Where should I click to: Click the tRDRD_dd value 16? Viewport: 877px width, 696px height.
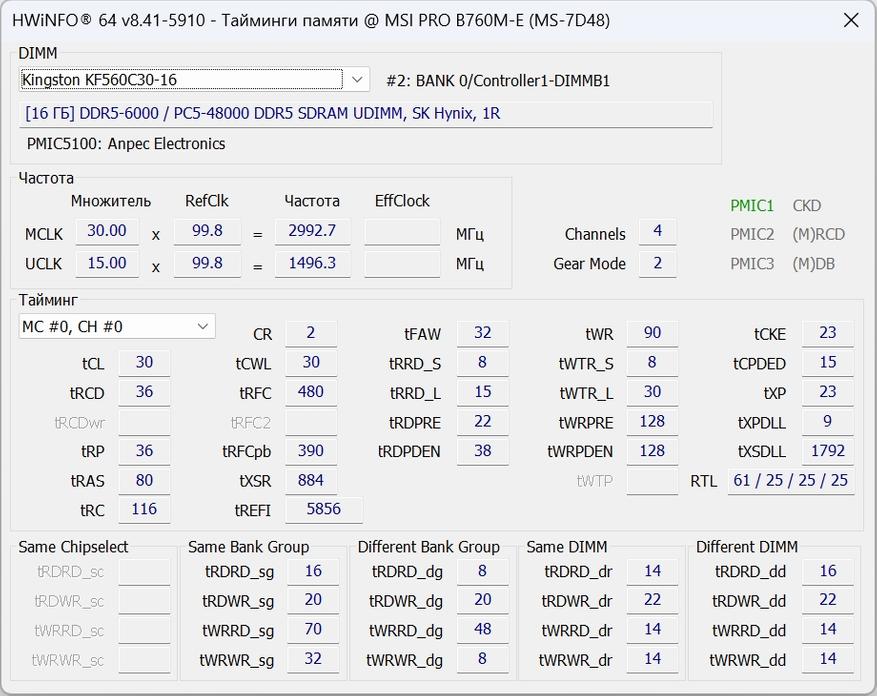[828, 571]
